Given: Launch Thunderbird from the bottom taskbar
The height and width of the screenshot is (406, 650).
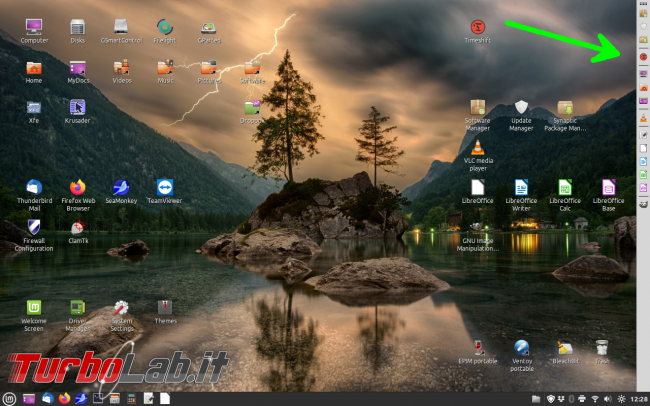Looking at the screenshot, I should (x=47, y=399).
